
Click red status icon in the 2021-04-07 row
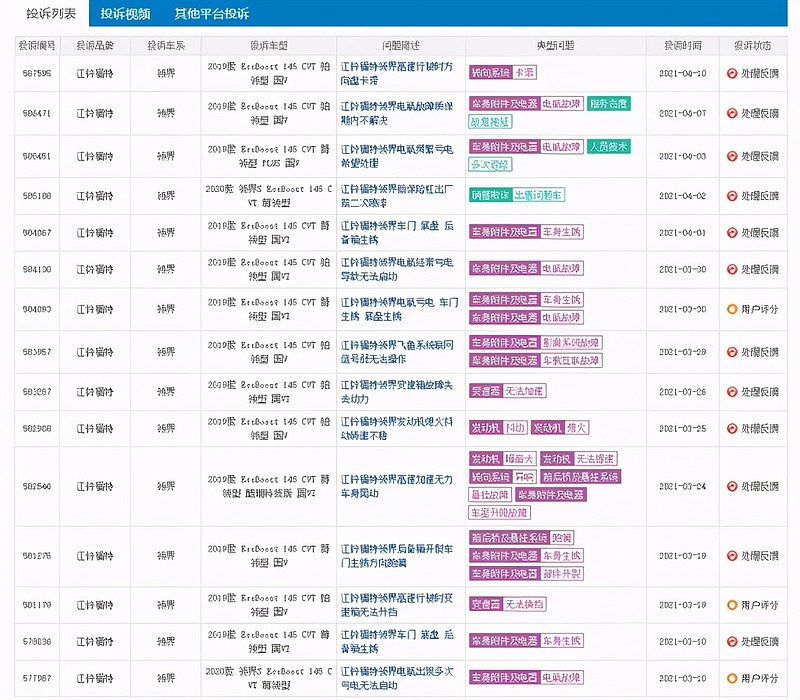[731, 113]
